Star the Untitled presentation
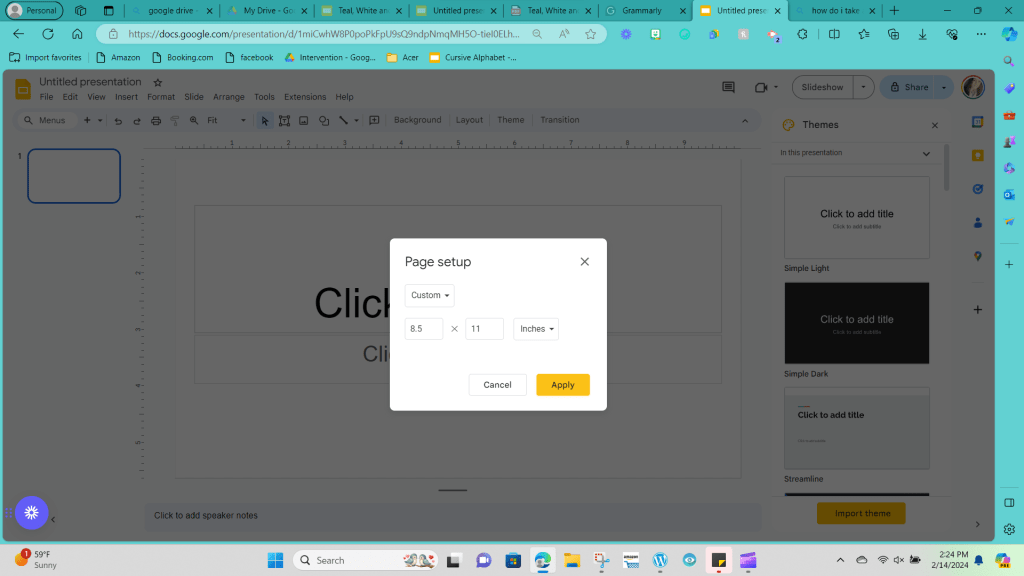1024x576 pixels. [157, 82]
